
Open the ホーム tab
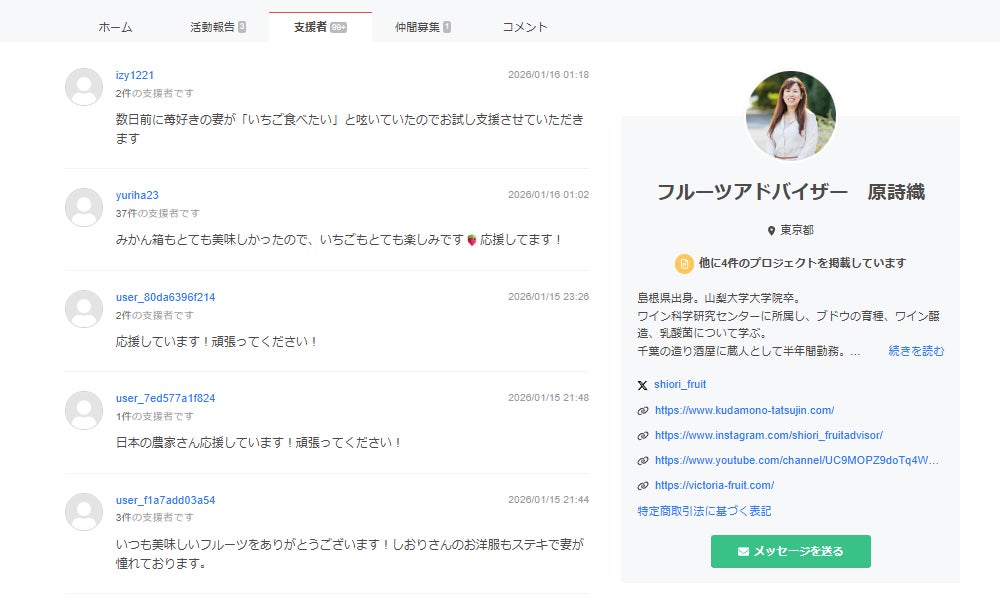115,28
